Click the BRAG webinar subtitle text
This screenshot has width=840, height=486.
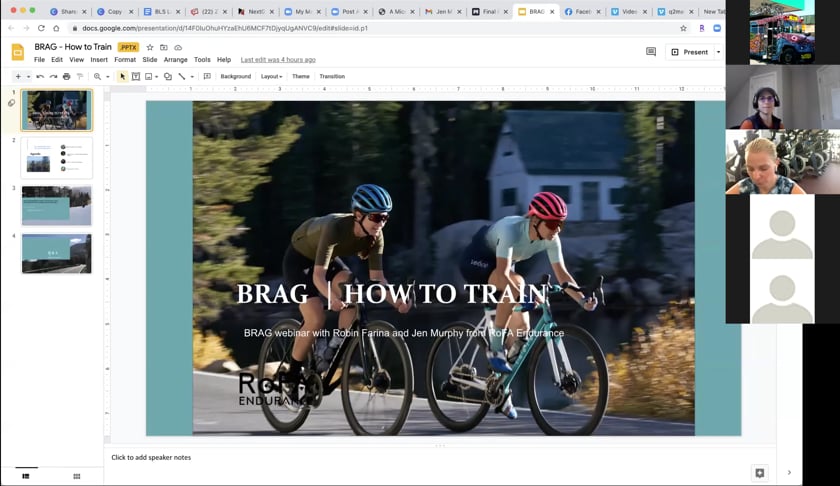point(404,333)
